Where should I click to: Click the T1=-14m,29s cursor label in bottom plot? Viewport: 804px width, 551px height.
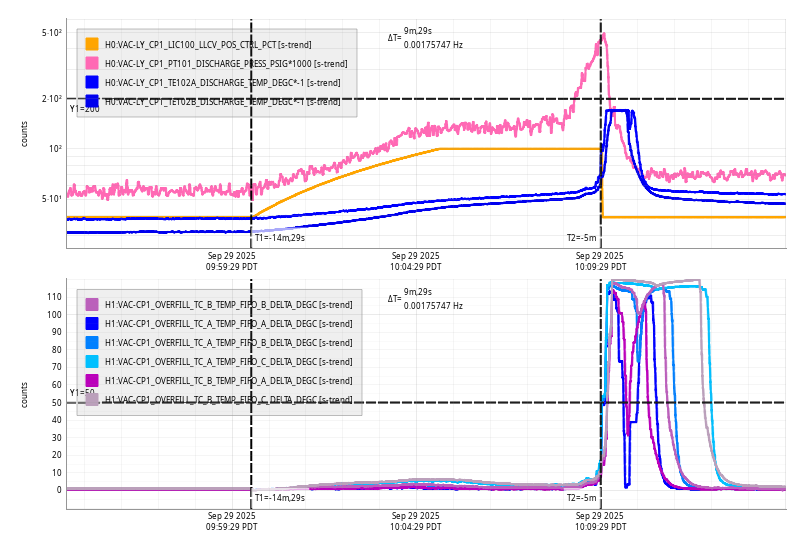[x=279, y=497]
